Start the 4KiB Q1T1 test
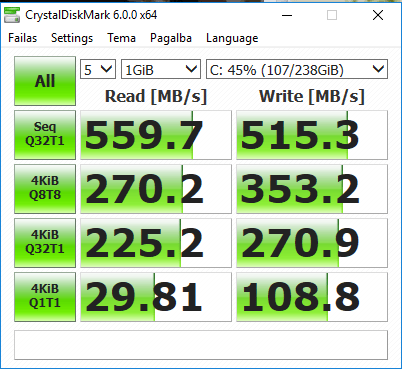The width and height of the screenshot is (402, 369). 45,297
